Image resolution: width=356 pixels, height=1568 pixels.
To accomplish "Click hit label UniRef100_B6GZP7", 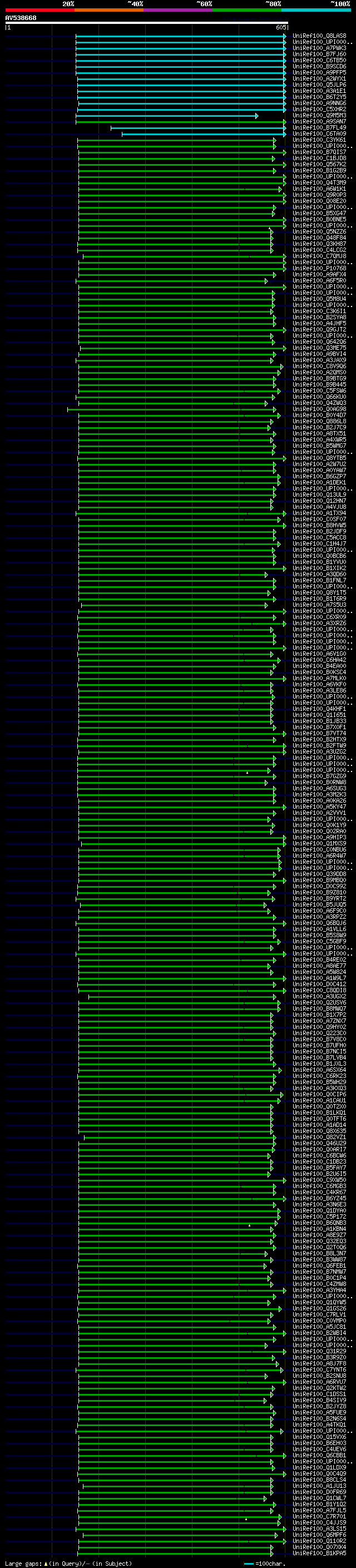I will click(x=319, y=477).
